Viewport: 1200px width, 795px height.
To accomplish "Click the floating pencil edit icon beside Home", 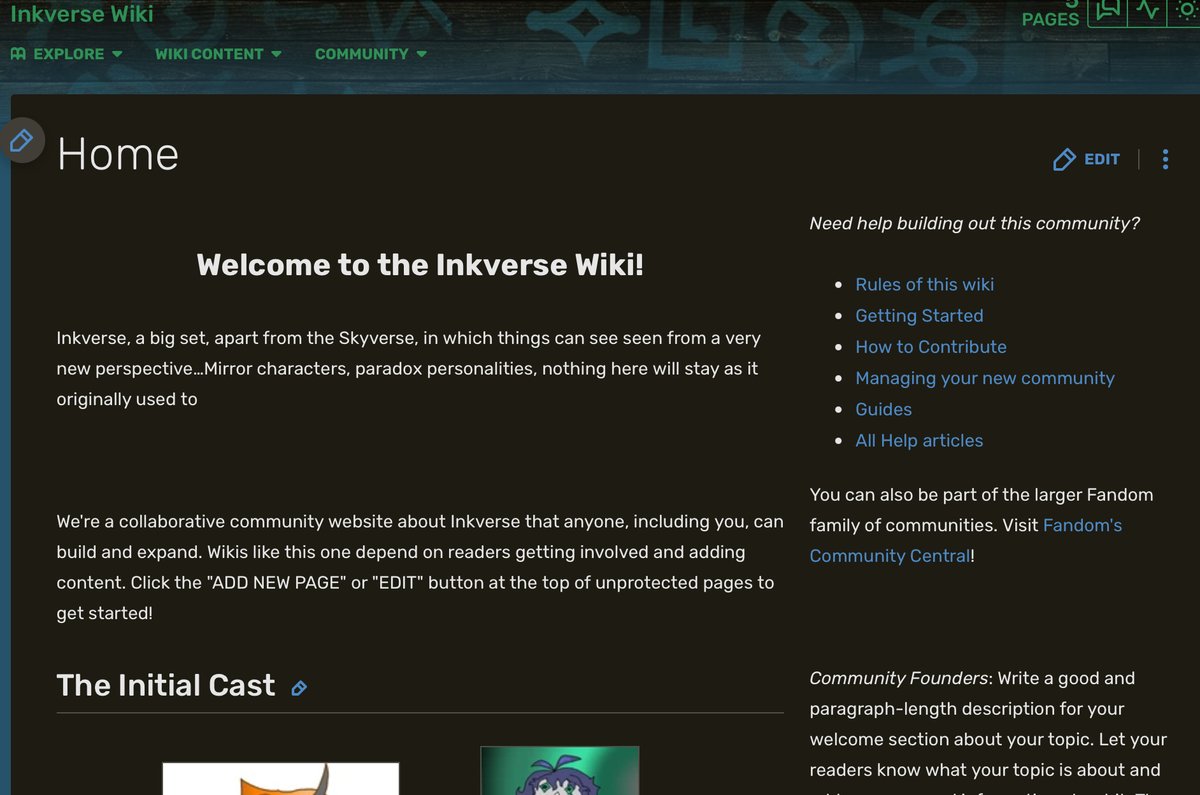I will 21,140.
